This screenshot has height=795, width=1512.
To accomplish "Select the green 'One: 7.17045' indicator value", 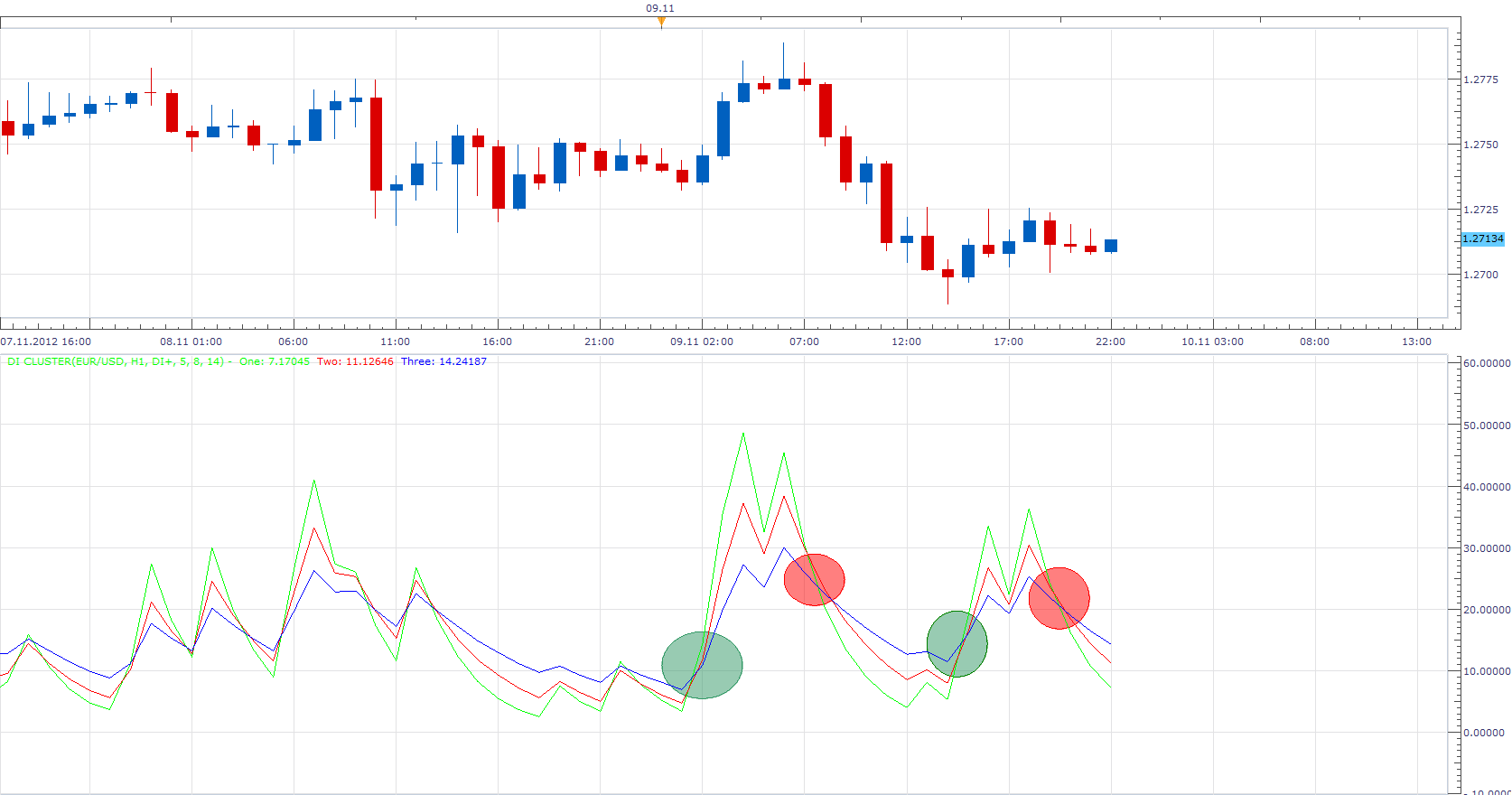I will [x=274, y=361].
